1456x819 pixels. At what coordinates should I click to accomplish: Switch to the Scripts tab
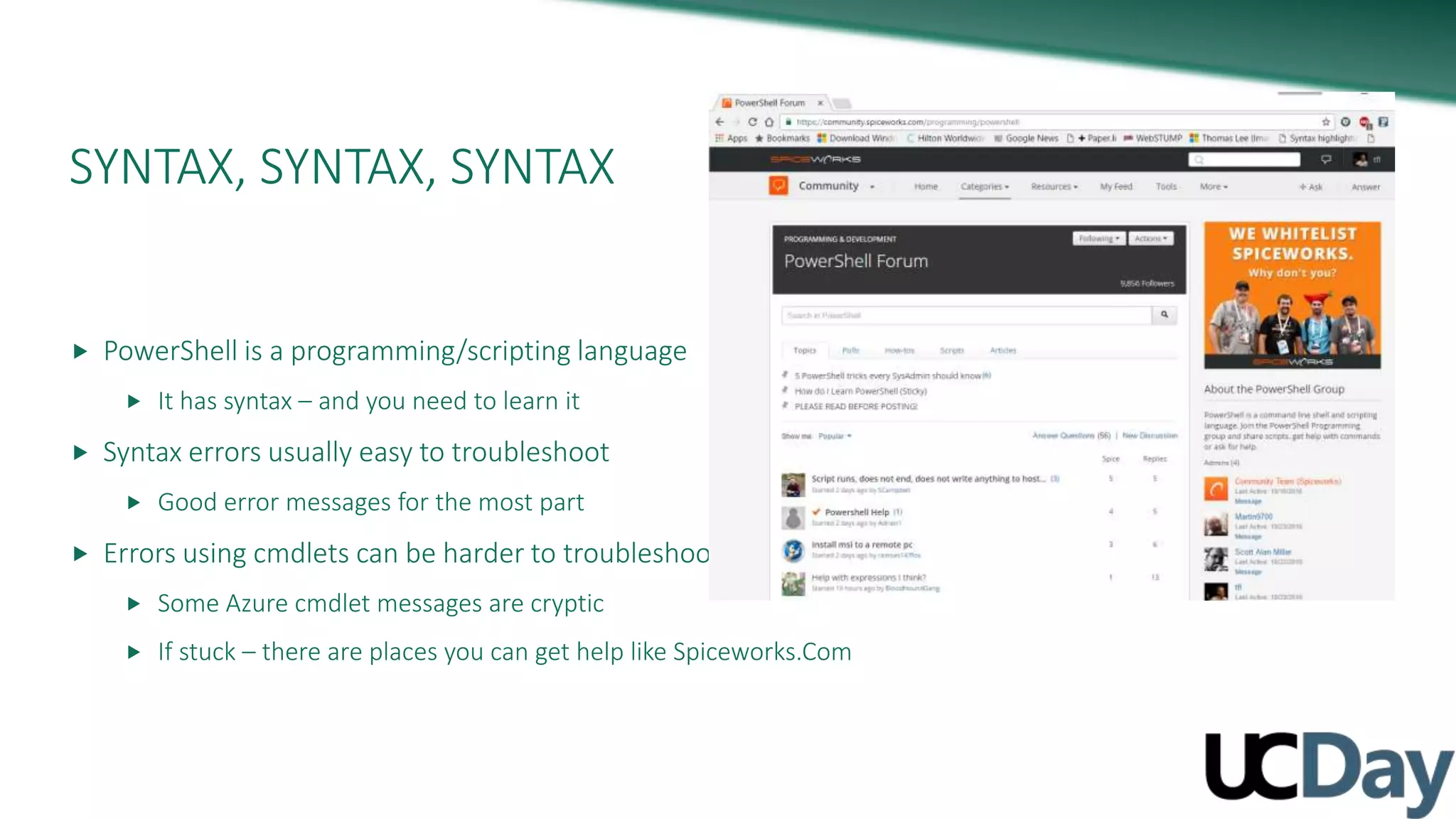point(952,350)
